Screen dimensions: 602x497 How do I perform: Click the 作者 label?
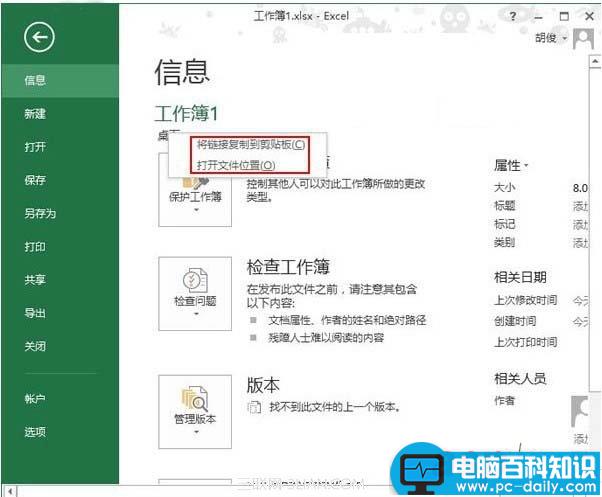(x=504, y=401)
